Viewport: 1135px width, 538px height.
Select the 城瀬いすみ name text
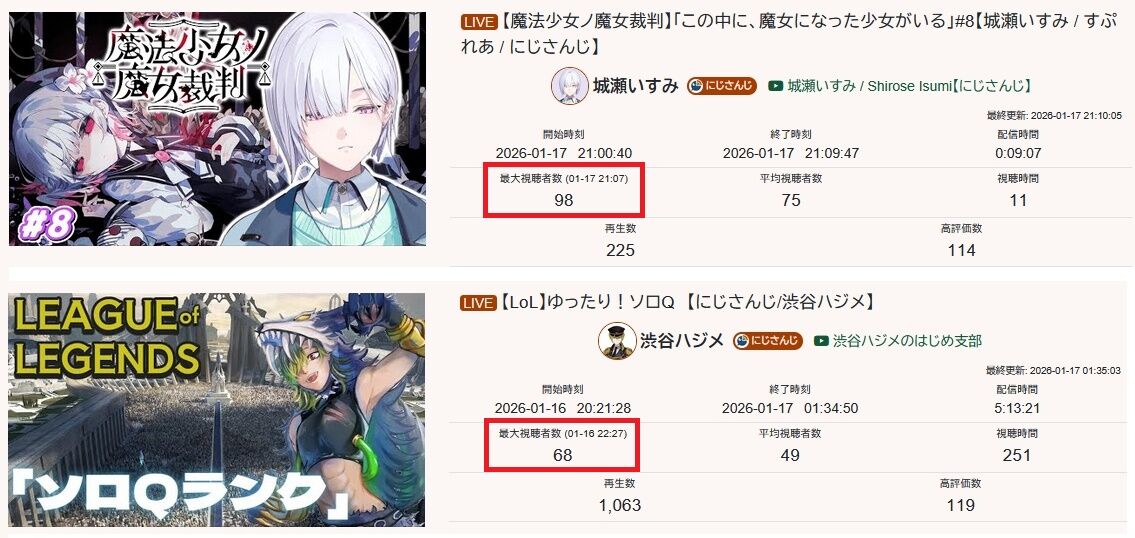tap(636, 86)
